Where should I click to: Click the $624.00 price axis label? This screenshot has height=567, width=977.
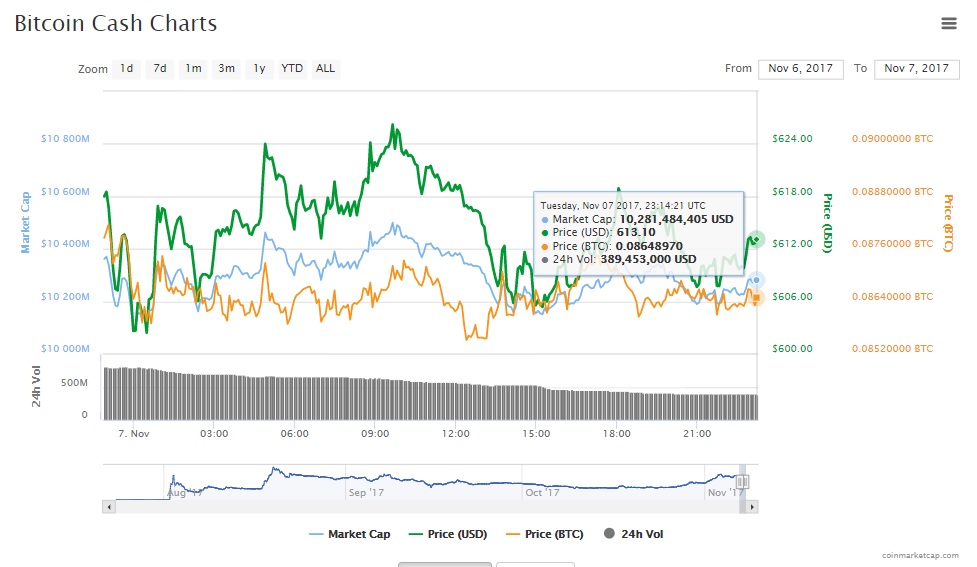pos(793,138)
